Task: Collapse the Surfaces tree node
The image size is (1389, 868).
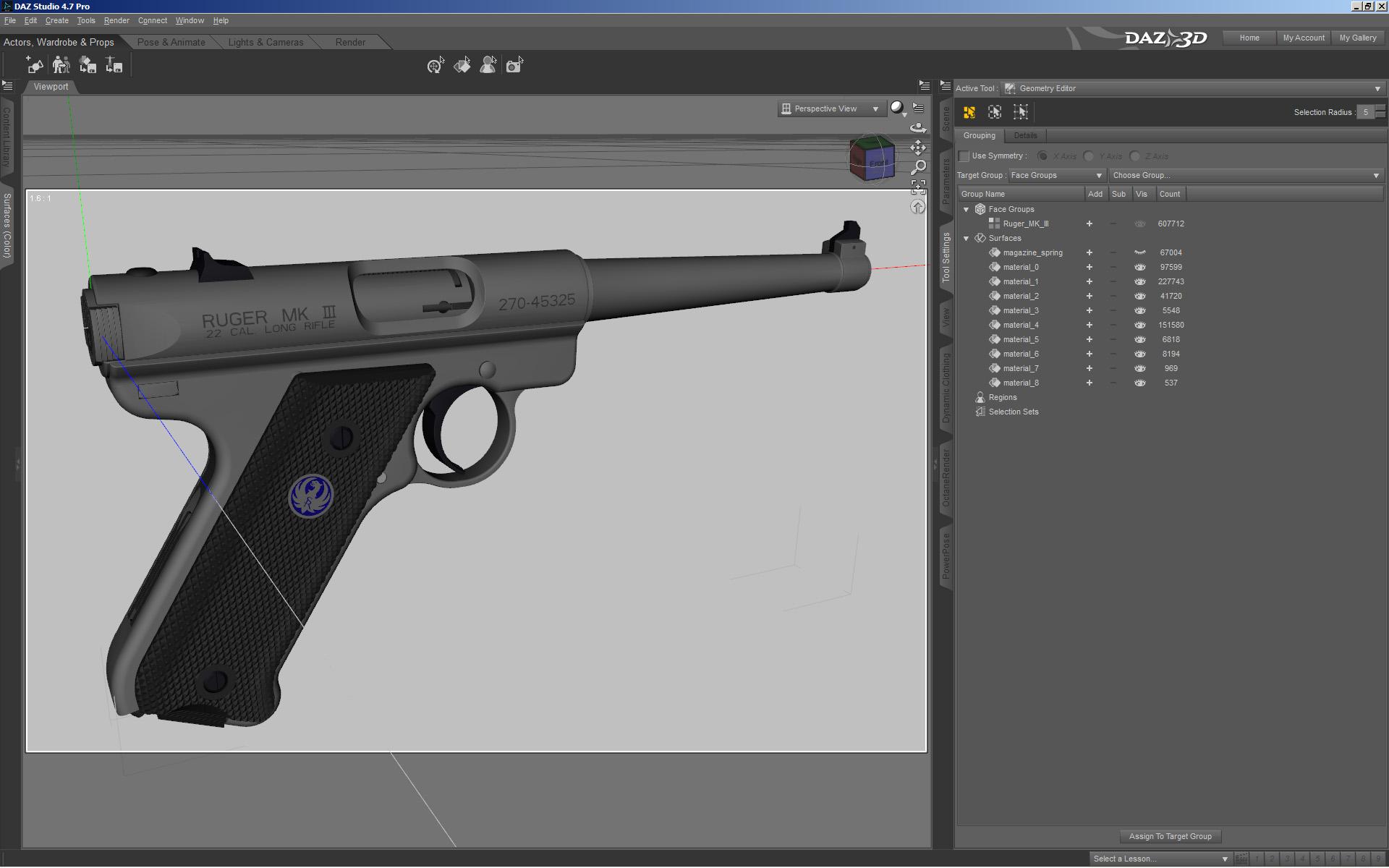Action: tap(966, 238)
